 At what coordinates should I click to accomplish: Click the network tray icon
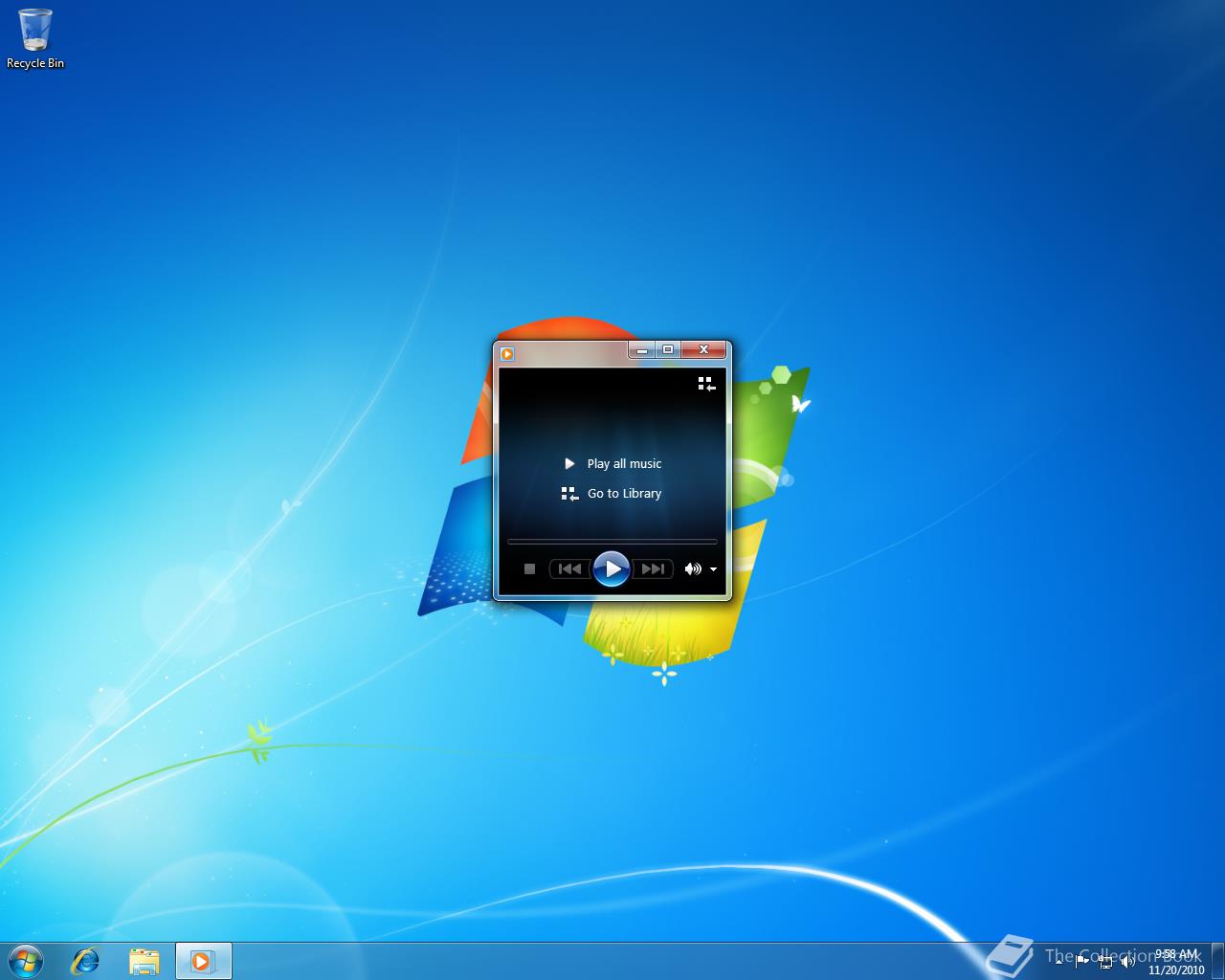pyautogui.click(x=1105, y=962)
